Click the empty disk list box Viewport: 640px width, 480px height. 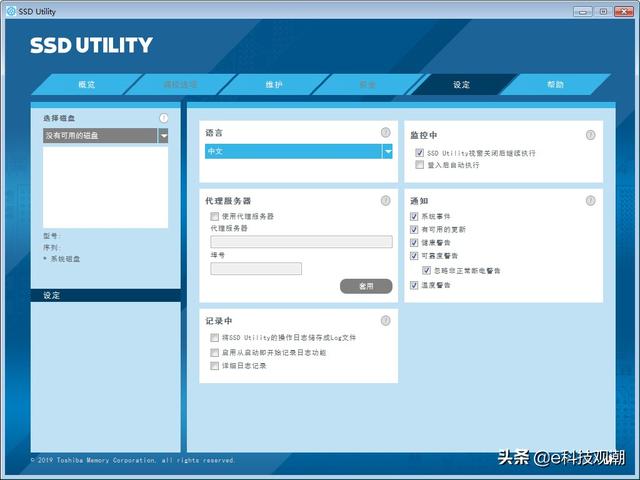(105, 187)
